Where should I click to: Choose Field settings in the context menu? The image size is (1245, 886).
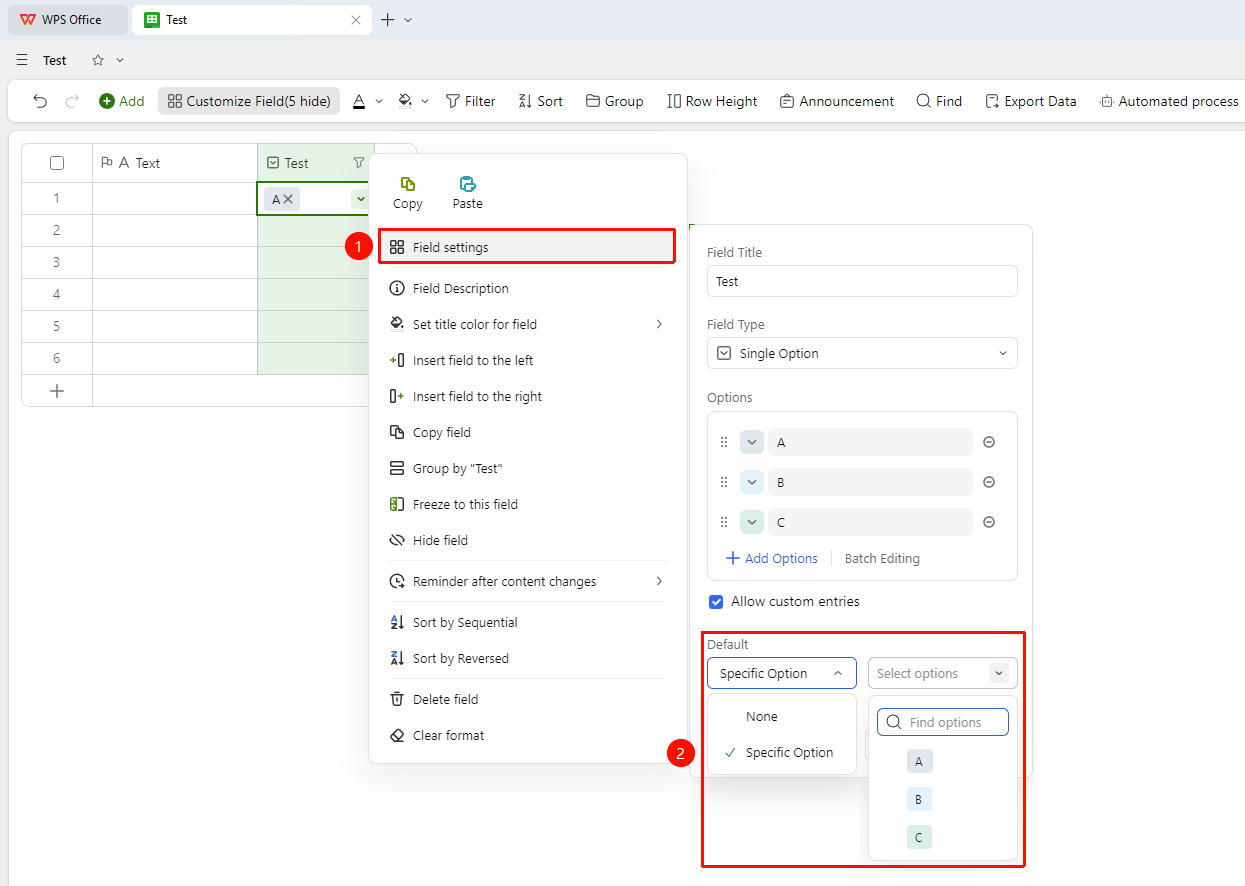pyautogui.click(x=527, y=247)
